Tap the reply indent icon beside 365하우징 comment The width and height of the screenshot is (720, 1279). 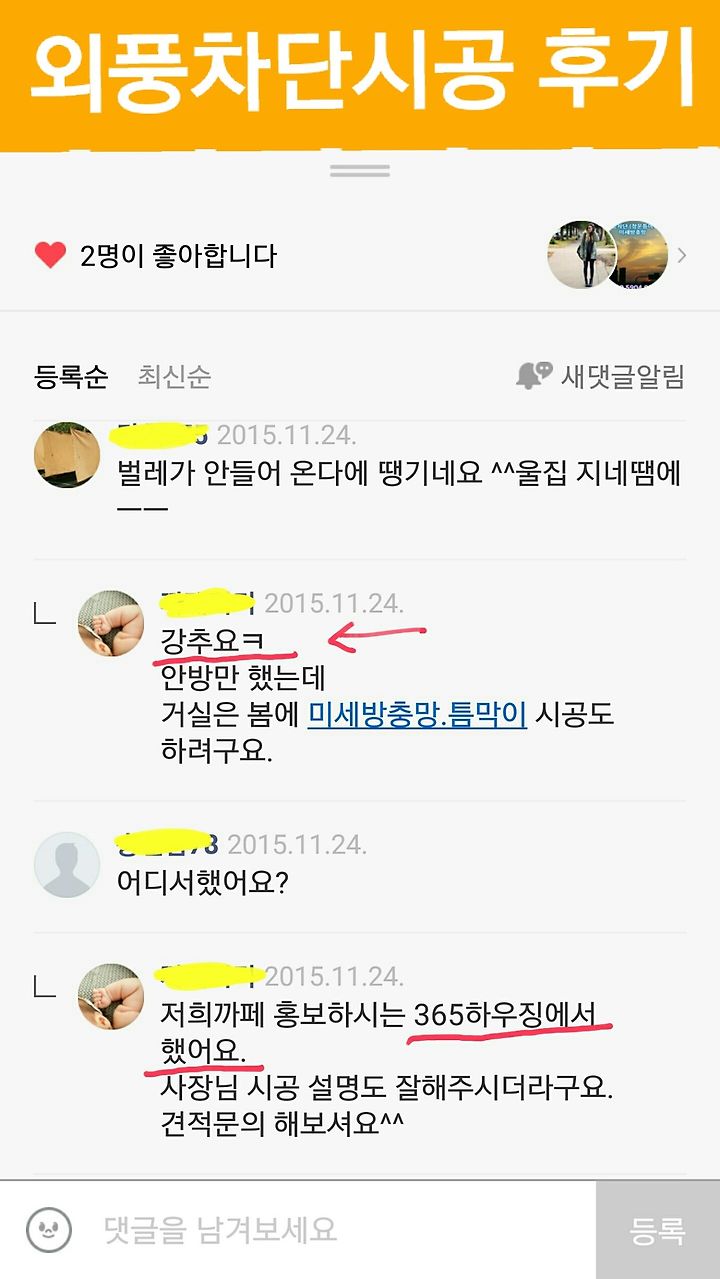pos(45,986)
